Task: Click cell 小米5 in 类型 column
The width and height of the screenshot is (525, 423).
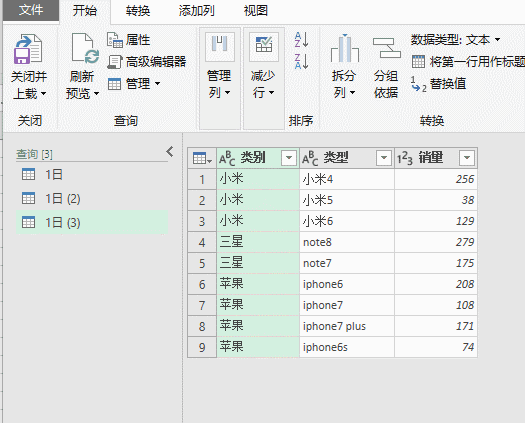Action: tap(347, 200)
